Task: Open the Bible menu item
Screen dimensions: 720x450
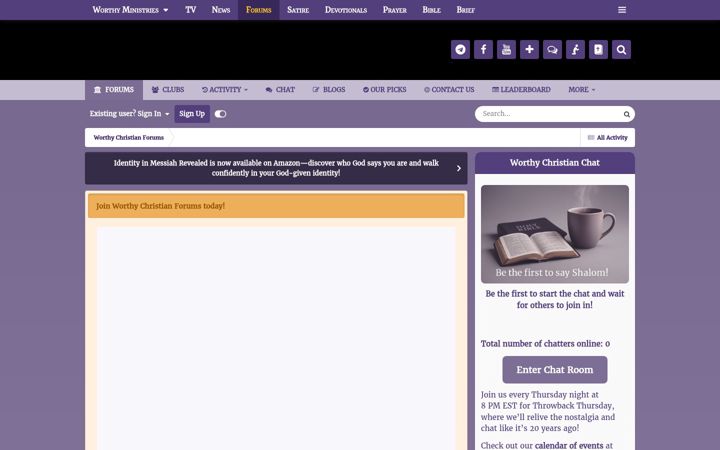Action: [x=431, y=10]
